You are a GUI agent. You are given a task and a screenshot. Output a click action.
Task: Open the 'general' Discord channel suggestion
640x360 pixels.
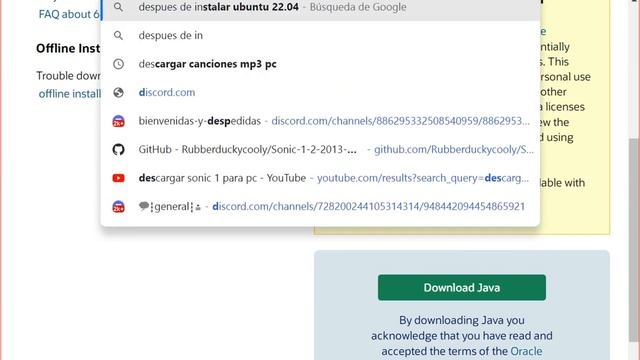tap(320, 207)
